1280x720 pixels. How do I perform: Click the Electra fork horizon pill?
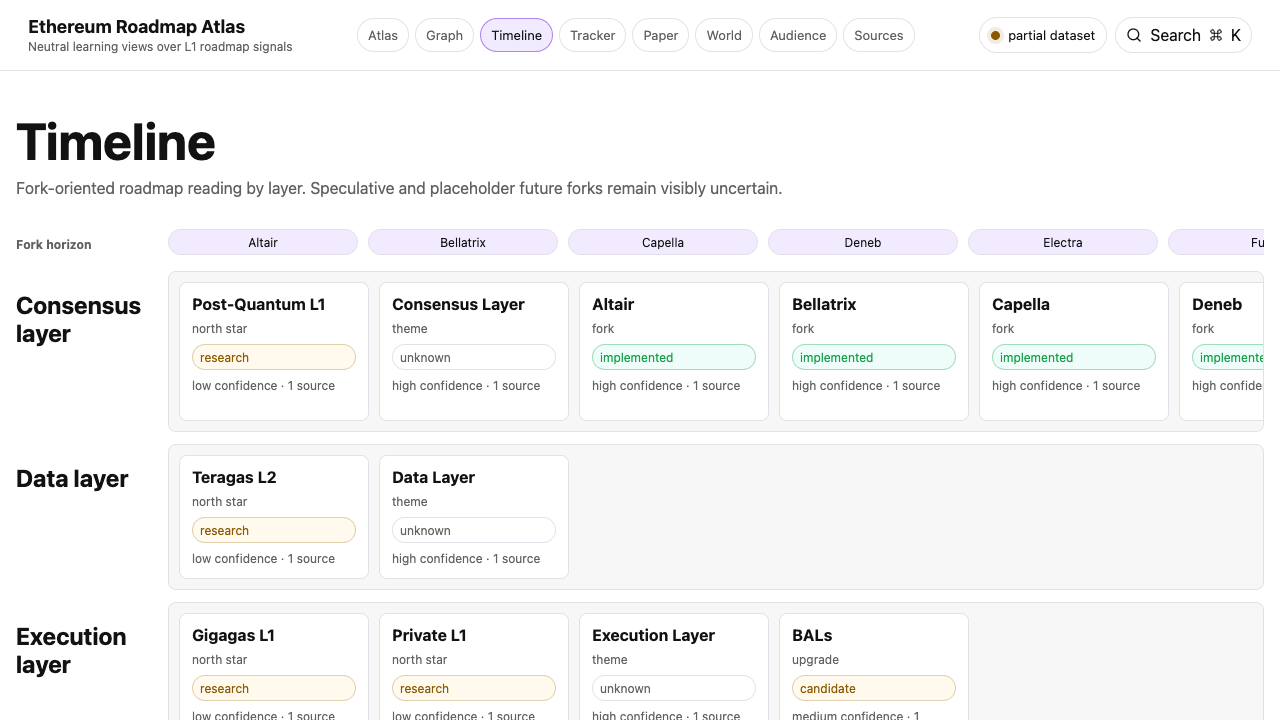click(1063, 242)
